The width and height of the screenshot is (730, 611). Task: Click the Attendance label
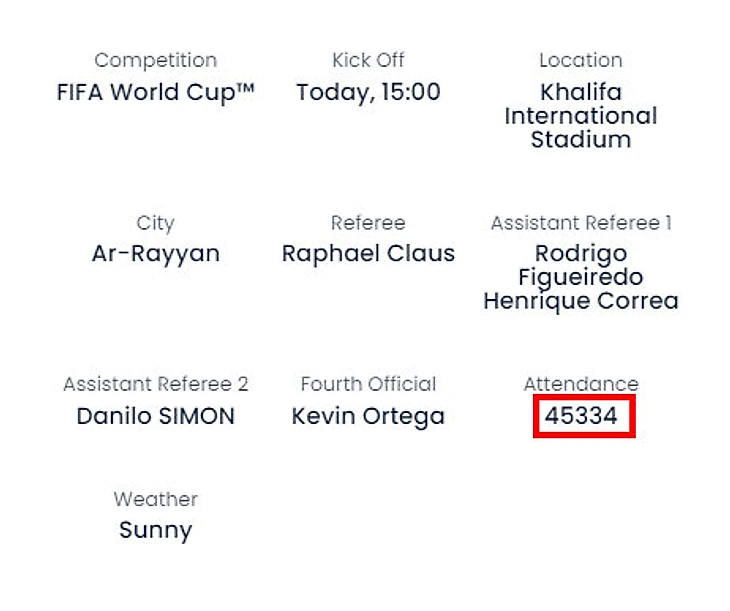click(x=580, y=384)
